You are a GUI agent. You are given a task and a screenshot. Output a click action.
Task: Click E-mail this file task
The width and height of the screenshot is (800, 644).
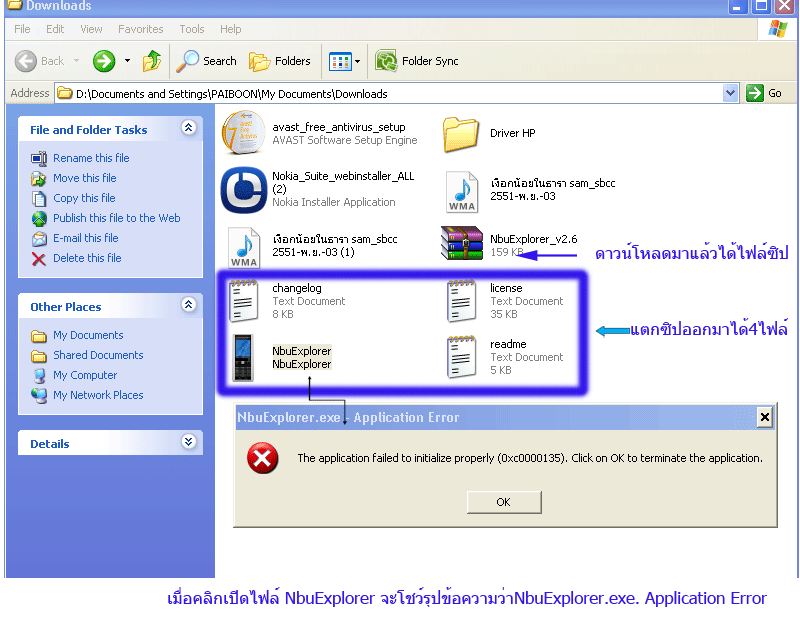click(86, 238)
